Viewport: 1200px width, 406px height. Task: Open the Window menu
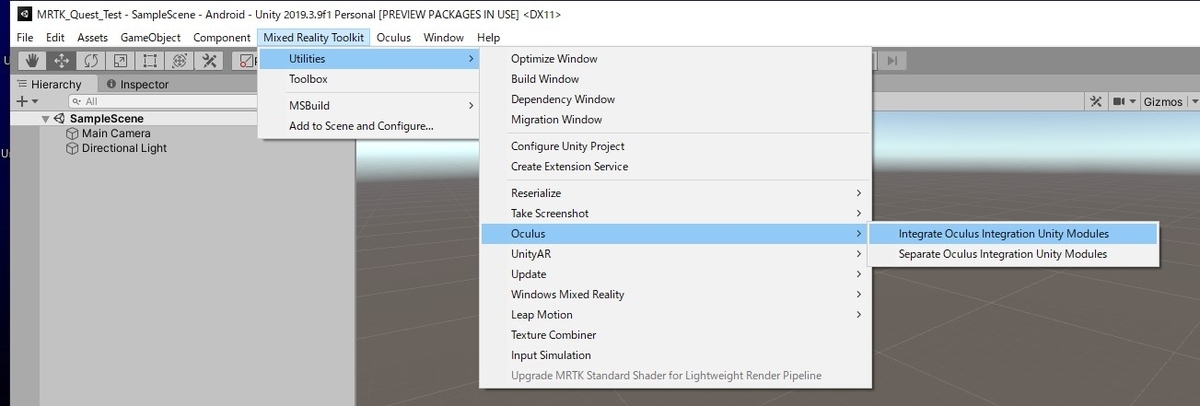coord(443,37)
